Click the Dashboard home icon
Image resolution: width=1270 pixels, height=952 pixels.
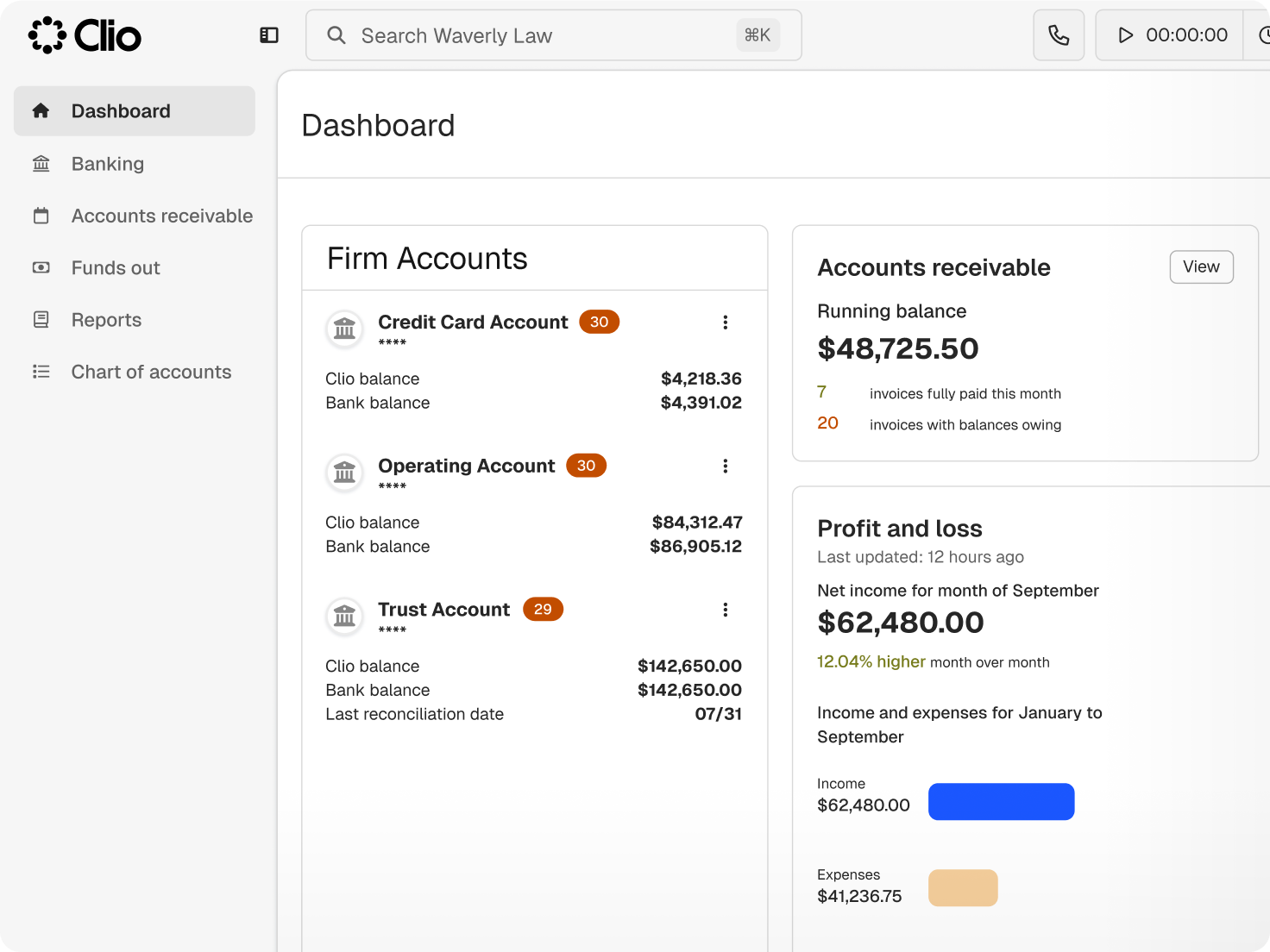click(x=41, y=110)
